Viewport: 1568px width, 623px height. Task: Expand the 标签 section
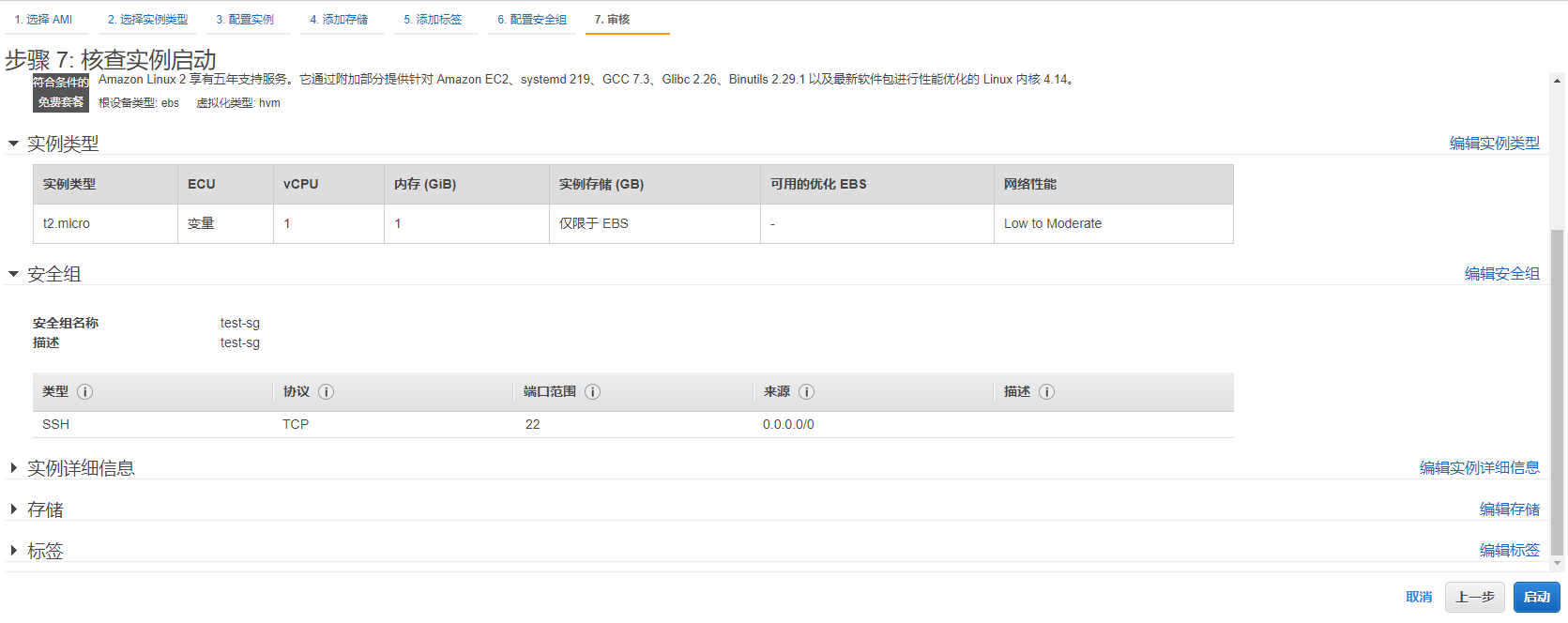tap(14, 550)
